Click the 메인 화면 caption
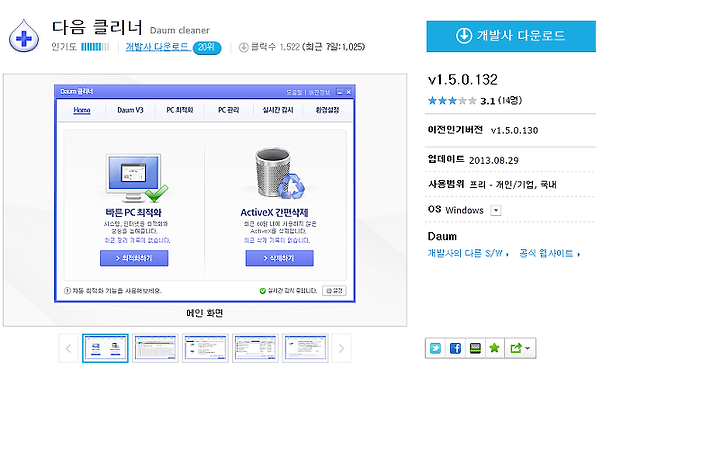 [205, 313]
